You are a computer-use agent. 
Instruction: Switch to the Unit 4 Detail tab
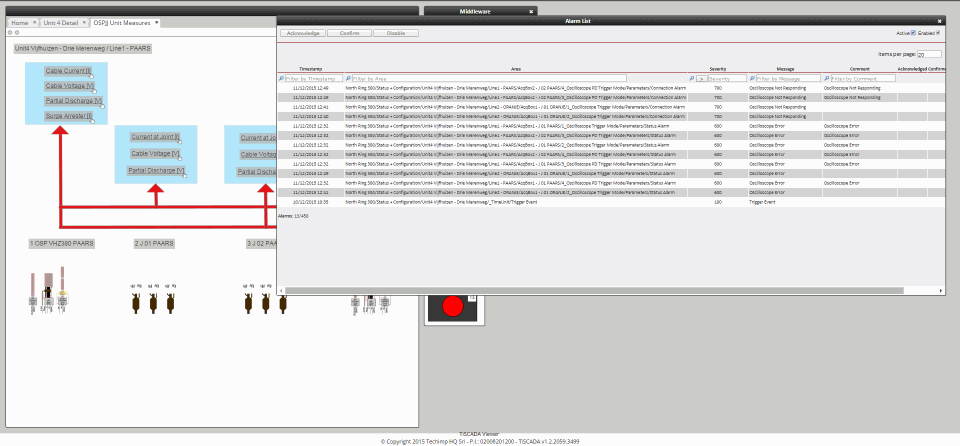pyautogui.click(x=60, y=22)
